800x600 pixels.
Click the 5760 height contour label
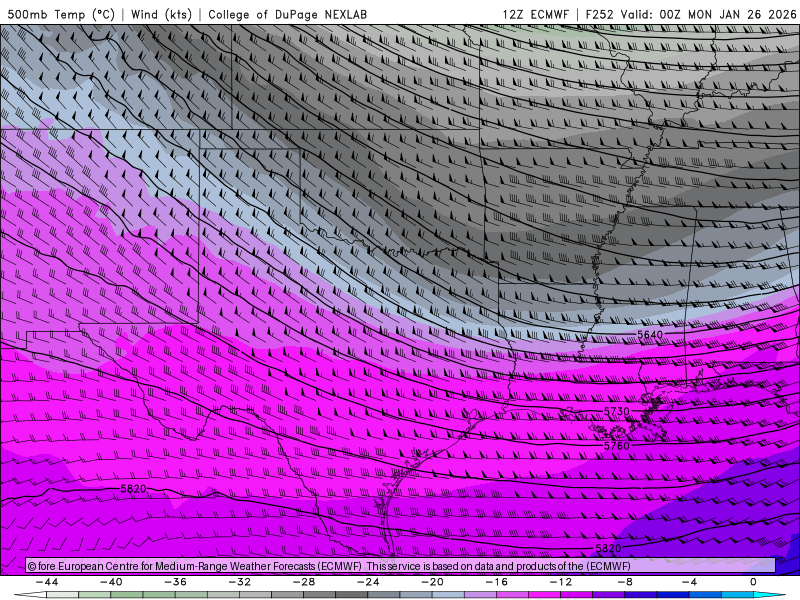click(x=616, y=446)
